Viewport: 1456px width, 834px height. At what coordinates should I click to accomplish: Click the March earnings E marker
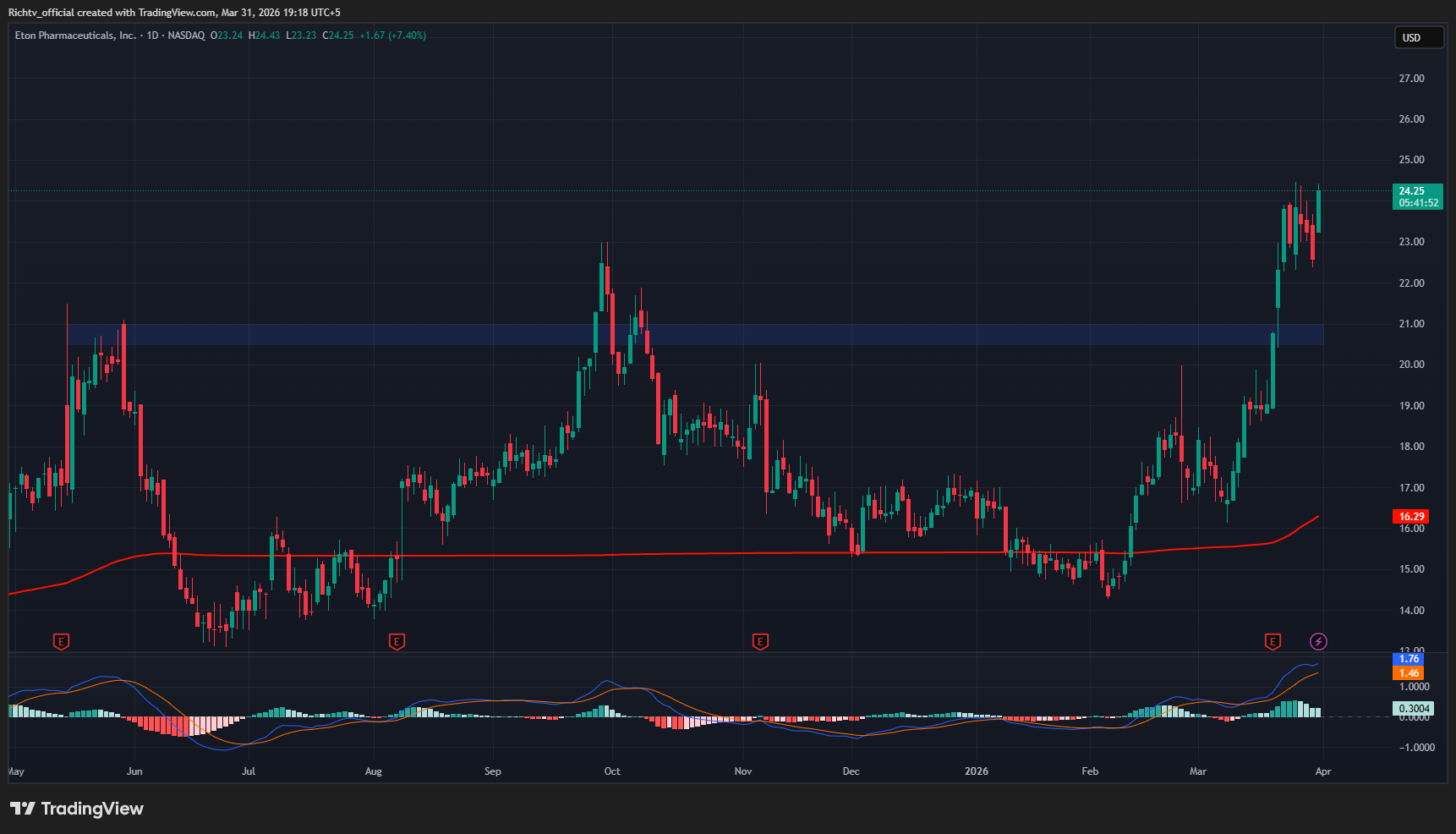click(x=1273, y=642)
